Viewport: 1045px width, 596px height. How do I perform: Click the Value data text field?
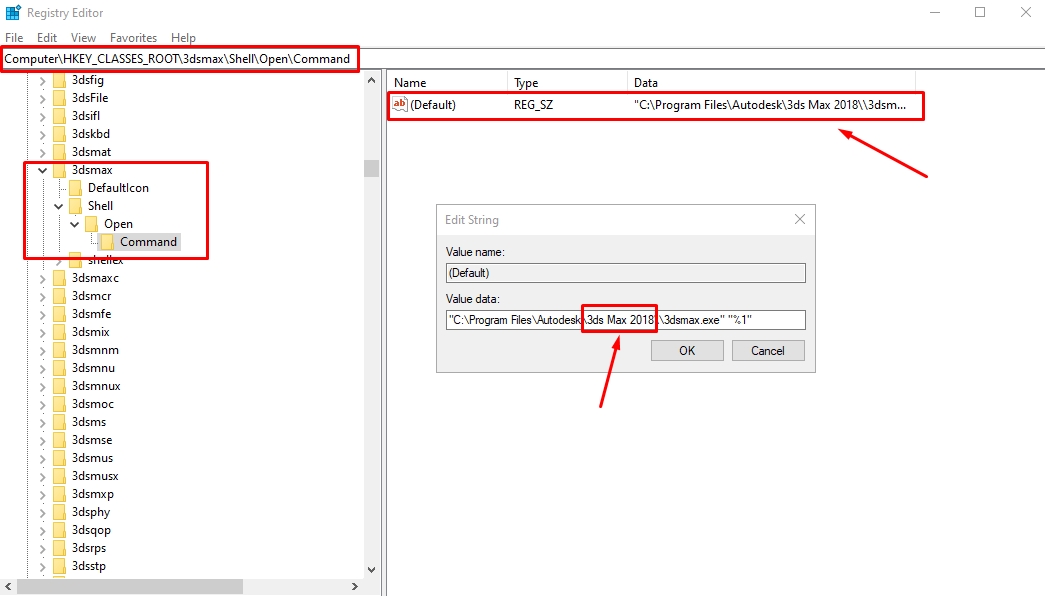[x=625, y=320]
